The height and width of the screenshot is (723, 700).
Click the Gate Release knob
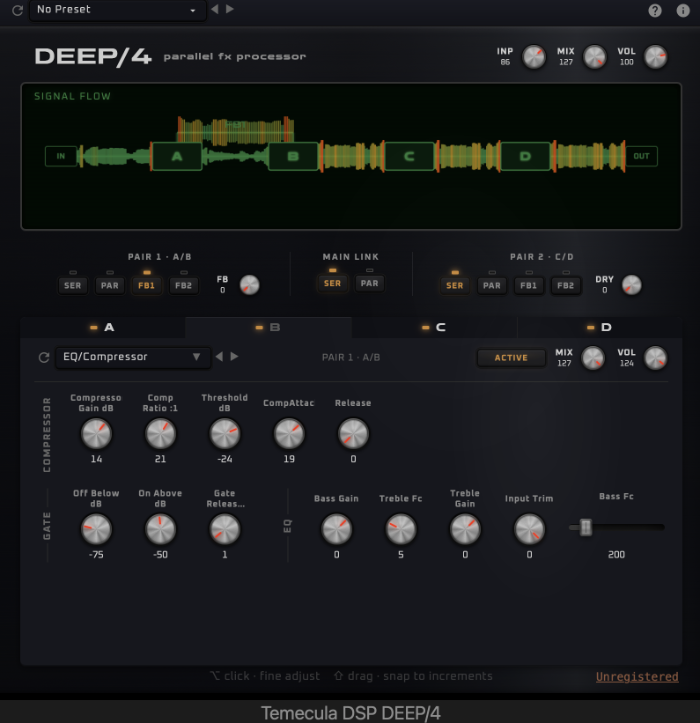coord(225,529)
